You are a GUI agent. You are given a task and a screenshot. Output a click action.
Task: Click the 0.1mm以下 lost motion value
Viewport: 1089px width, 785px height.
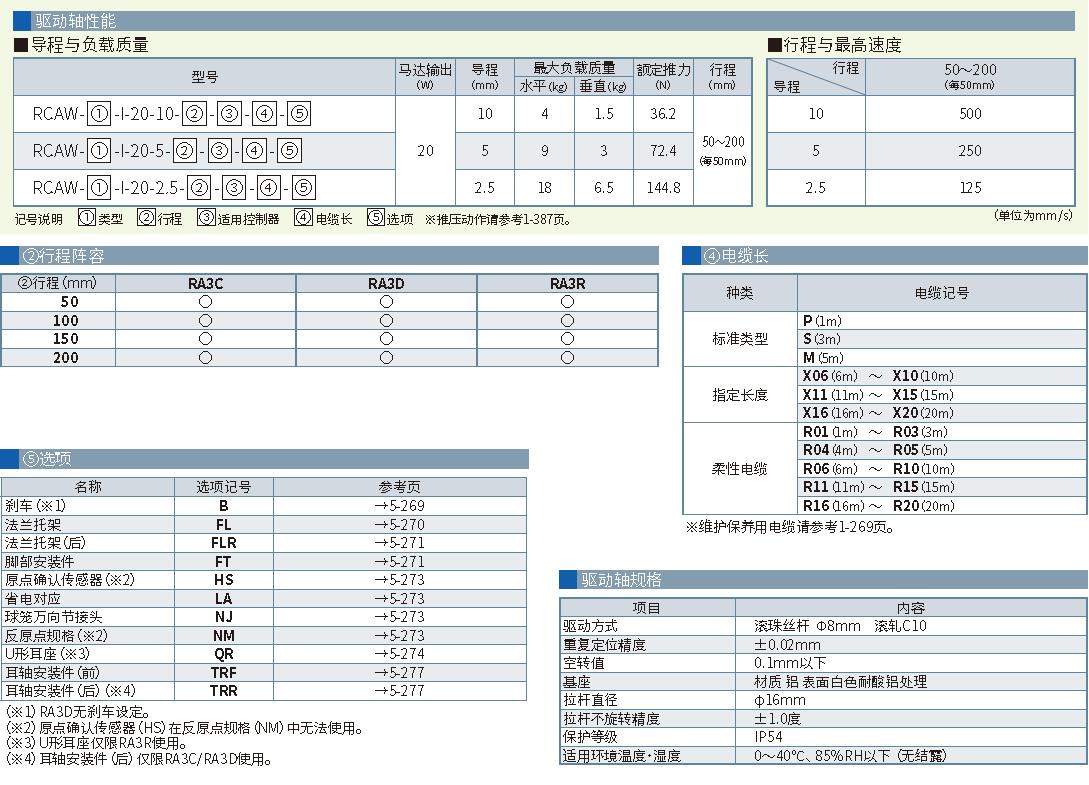click(790, 663)
